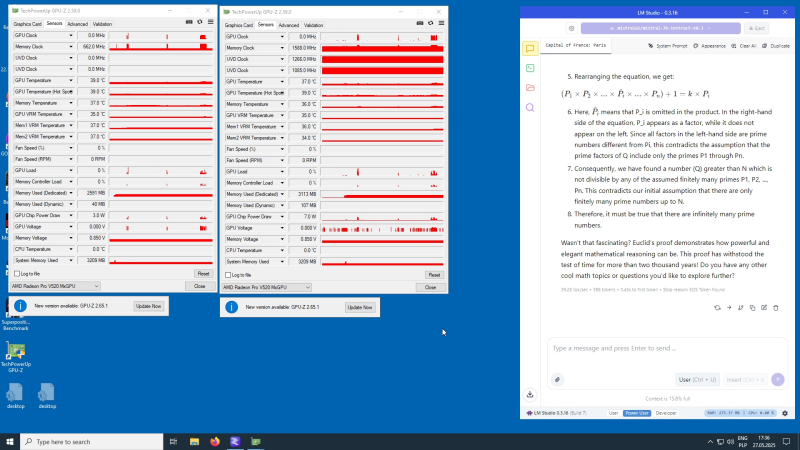The height and width of the screenshot is (450, 800).
Task: Take a screenshot with the left GPU-Z camera icon
Action: (x=189, y=22)
